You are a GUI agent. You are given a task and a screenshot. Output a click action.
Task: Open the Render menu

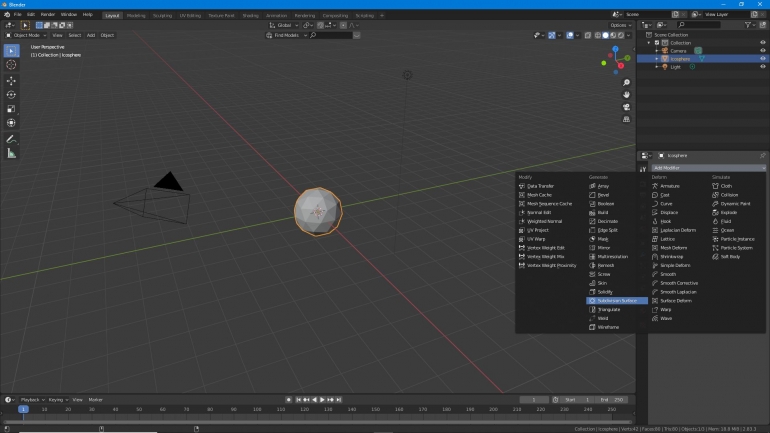point(48,15)
